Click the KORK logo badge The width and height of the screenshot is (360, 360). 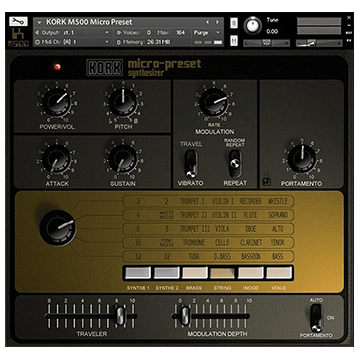pos(105,68)
